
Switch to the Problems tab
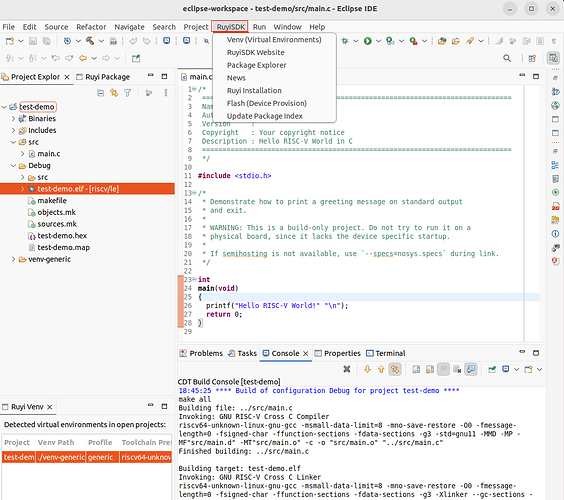[x=201, y=353]
